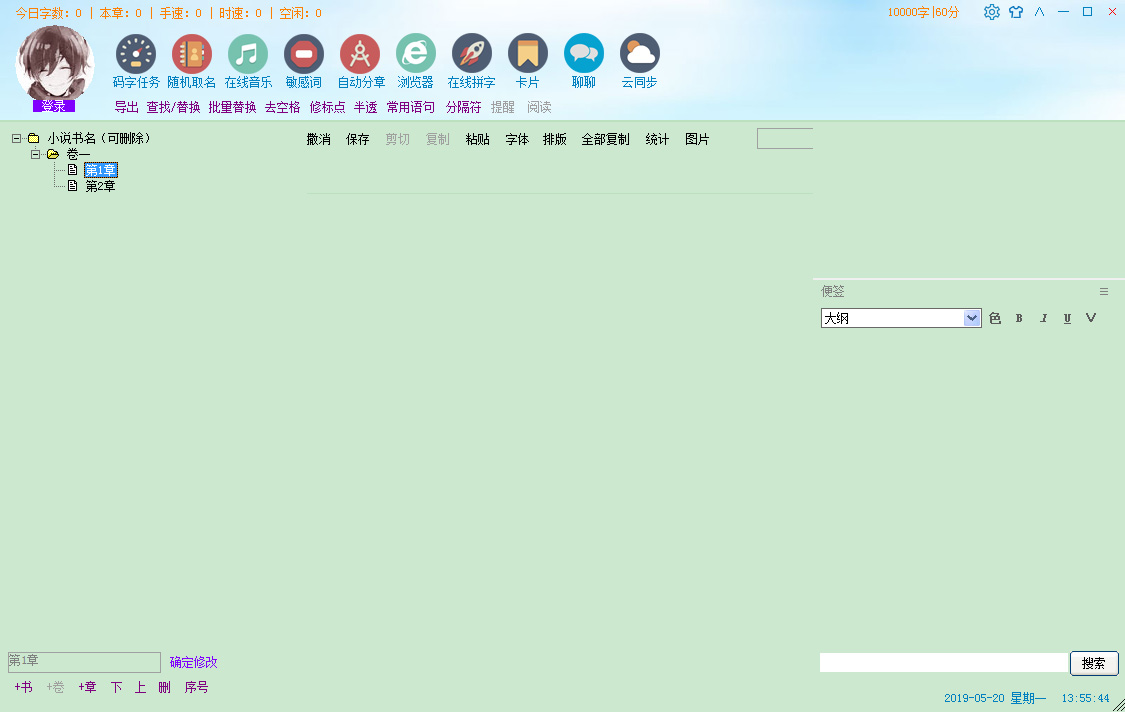Open 常用语句 common phrases
The width and height of the screenshot is (1125, 712).
pyautogui.click(x=410, y=107)
